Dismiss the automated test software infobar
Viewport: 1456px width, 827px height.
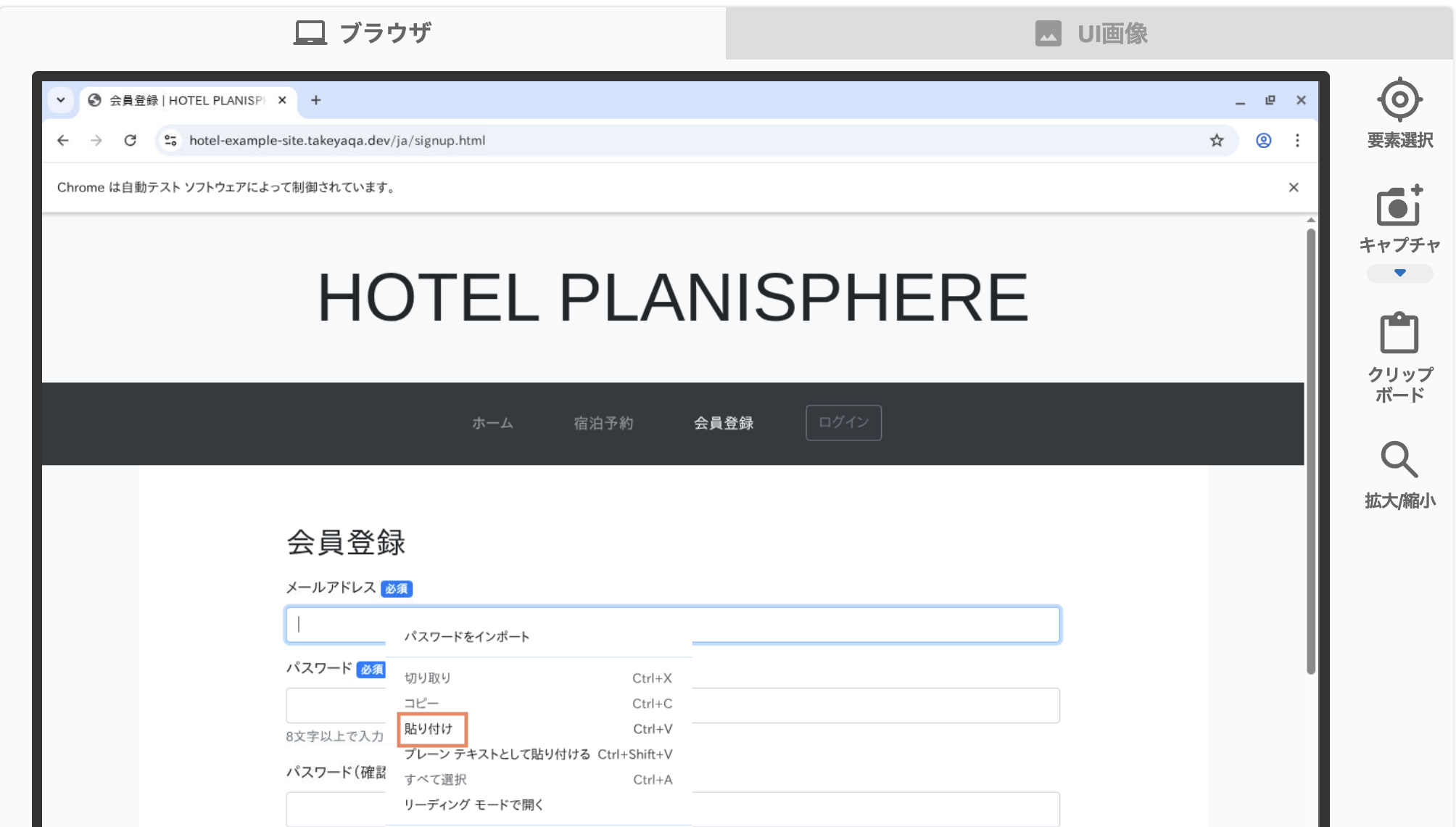coord(1294,187)
